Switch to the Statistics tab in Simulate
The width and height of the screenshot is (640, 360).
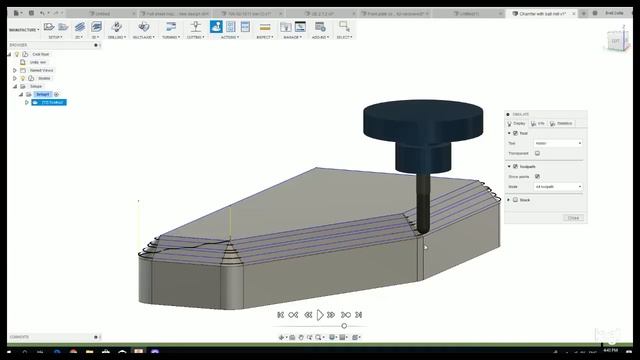(x=561, y=123)
